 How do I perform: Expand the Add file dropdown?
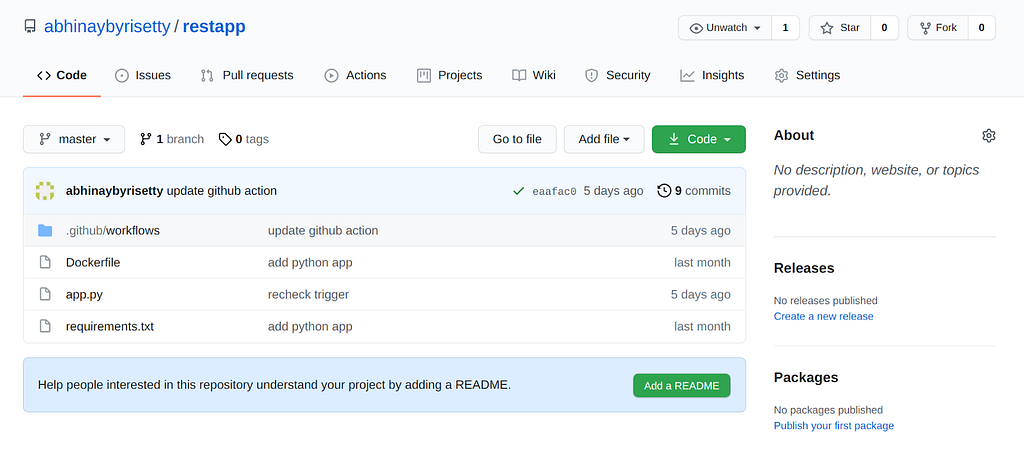point(604,139)
